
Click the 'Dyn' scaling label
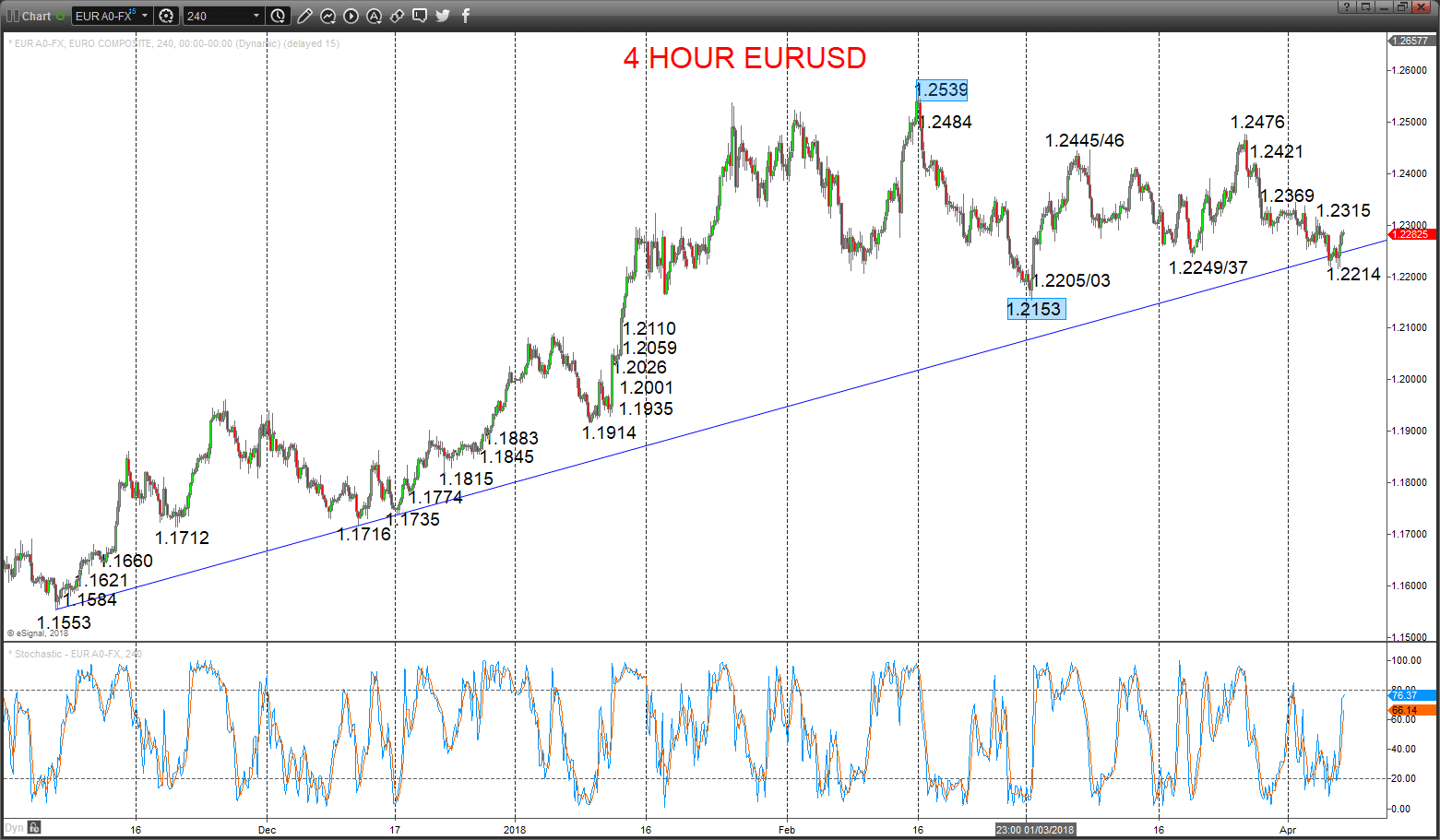coord(14,828)
